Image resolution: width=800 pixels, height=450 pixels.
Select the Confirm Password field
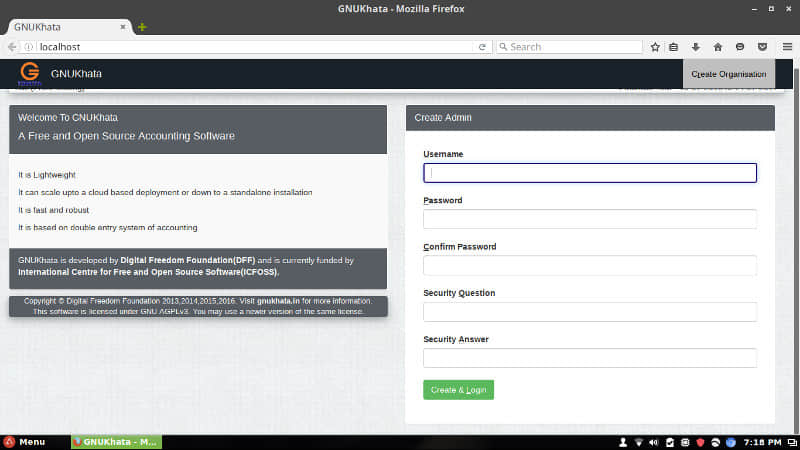click(590, 265)
